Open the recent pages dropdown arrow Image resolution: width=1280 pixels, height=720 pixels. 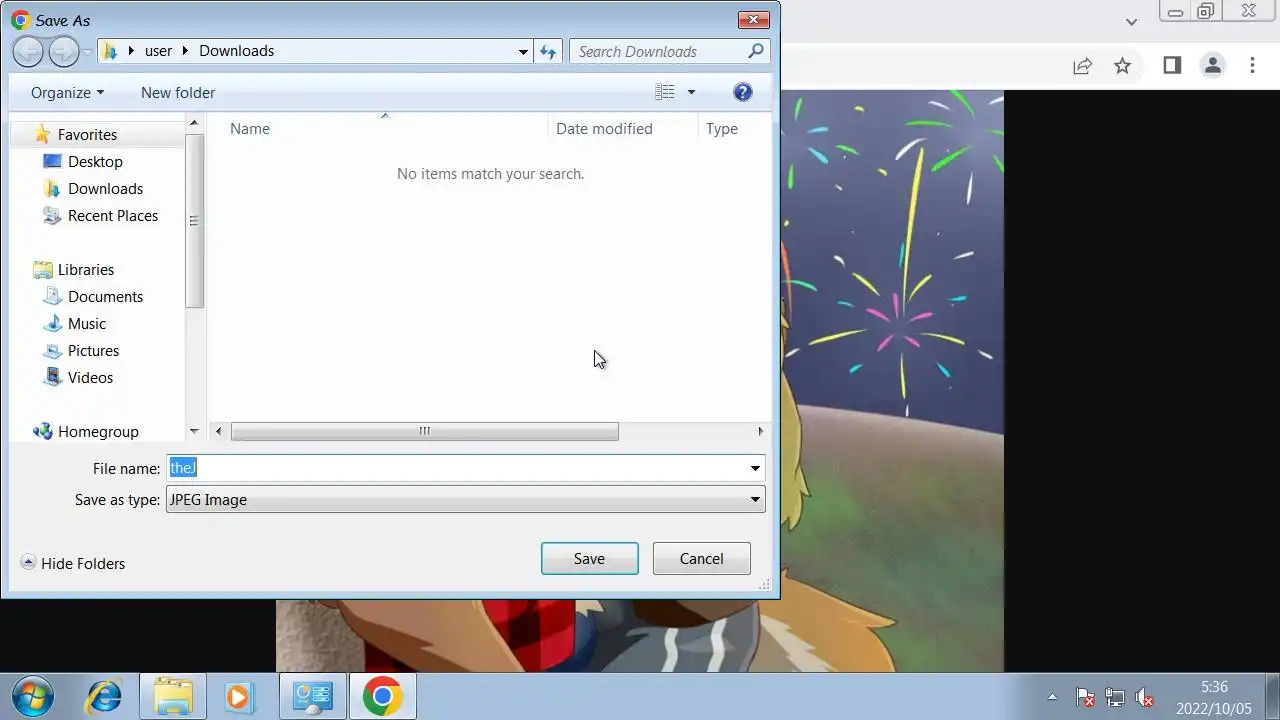click(88, 52)
